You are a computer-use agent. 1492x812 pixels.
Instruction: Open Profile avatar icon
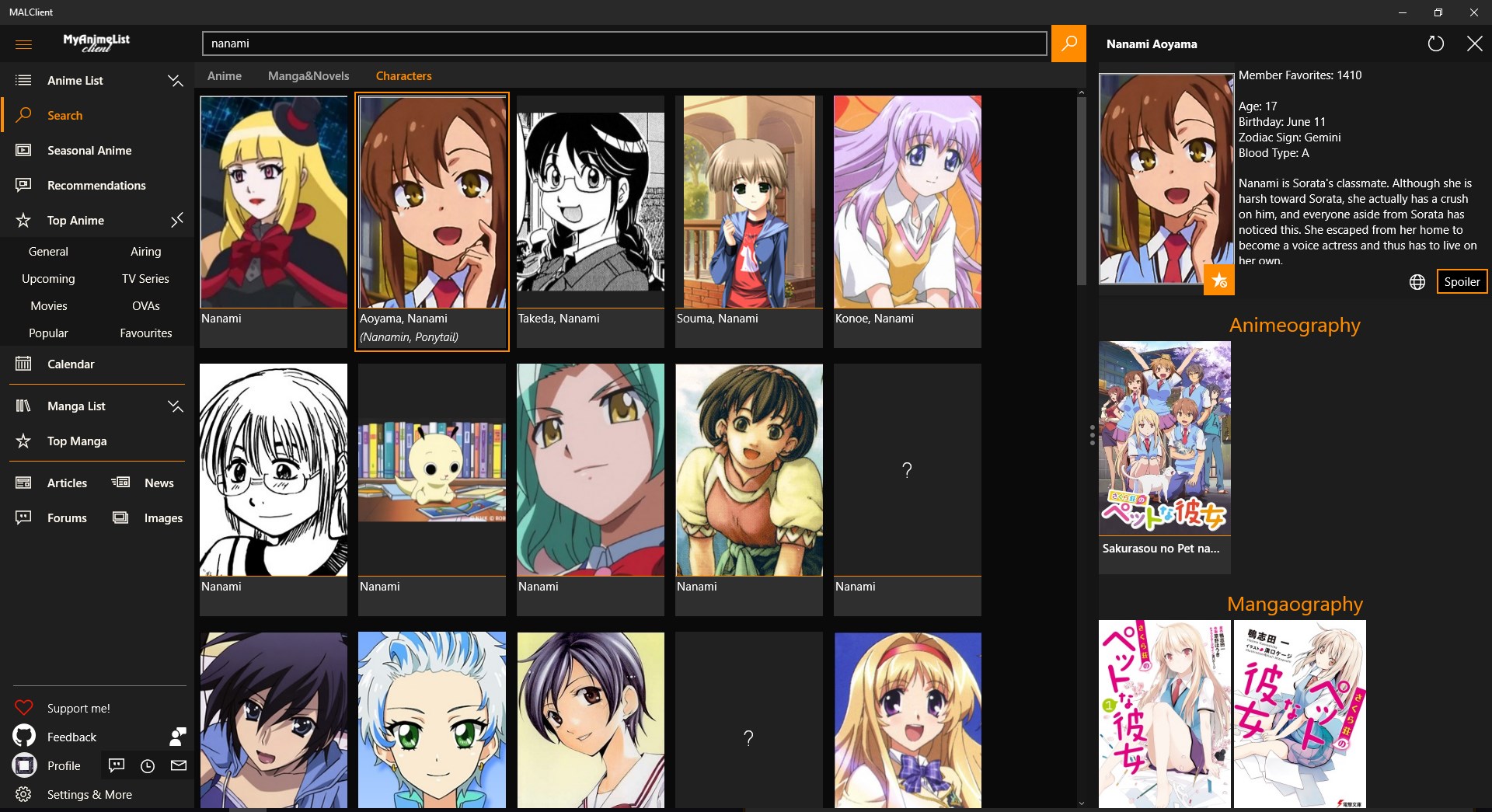(24, 765)
